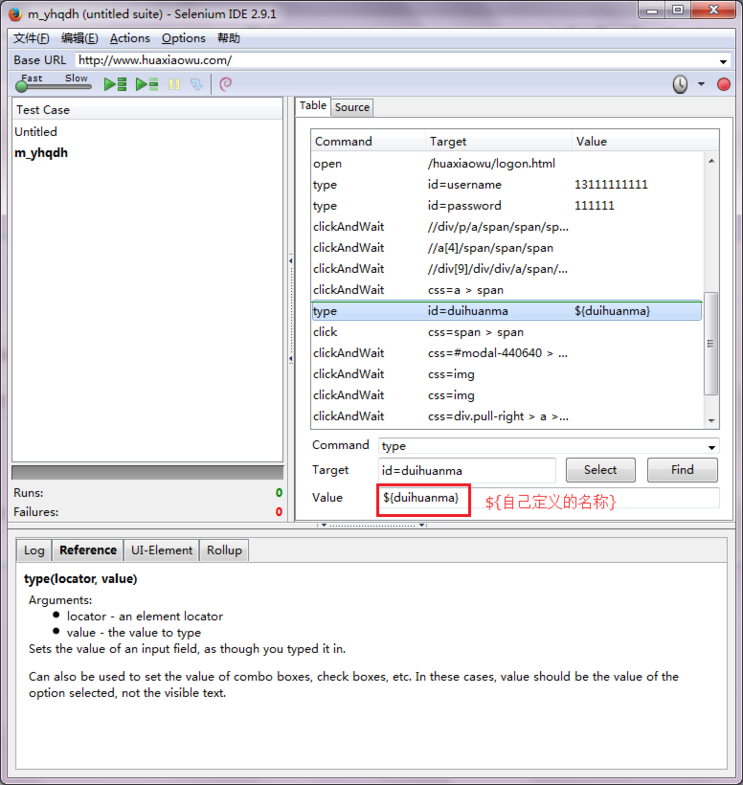Click the command table scrollbar thumb

click(x=711, y=343)
